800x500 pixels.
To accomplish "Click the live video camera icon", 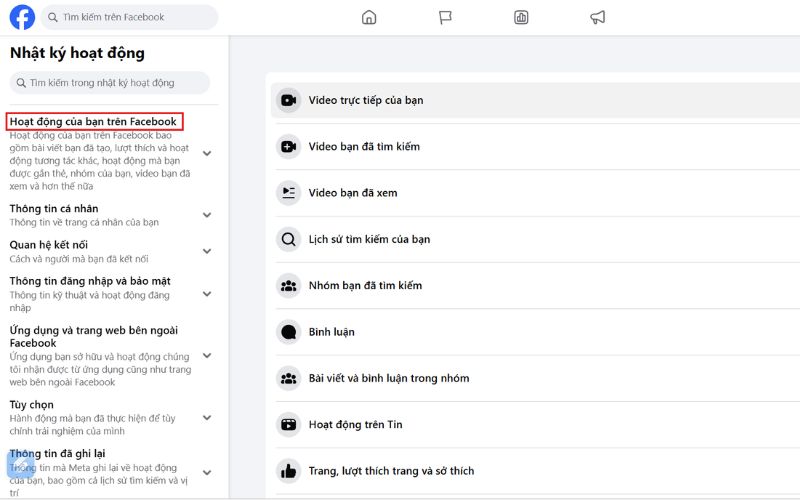I will pos(288,100).
